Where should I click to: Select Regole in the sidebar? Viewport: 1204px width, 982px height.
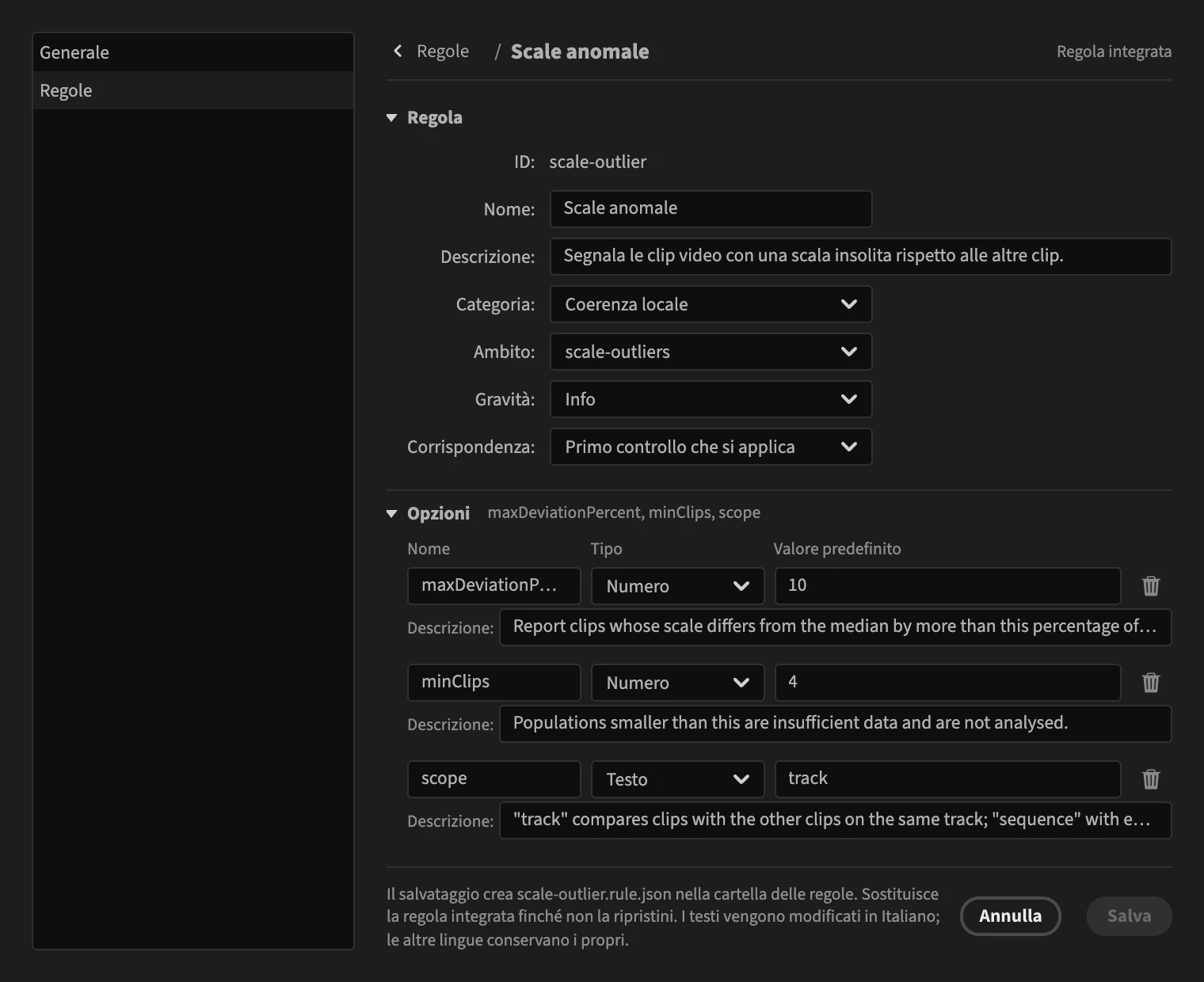click(193, 90)
